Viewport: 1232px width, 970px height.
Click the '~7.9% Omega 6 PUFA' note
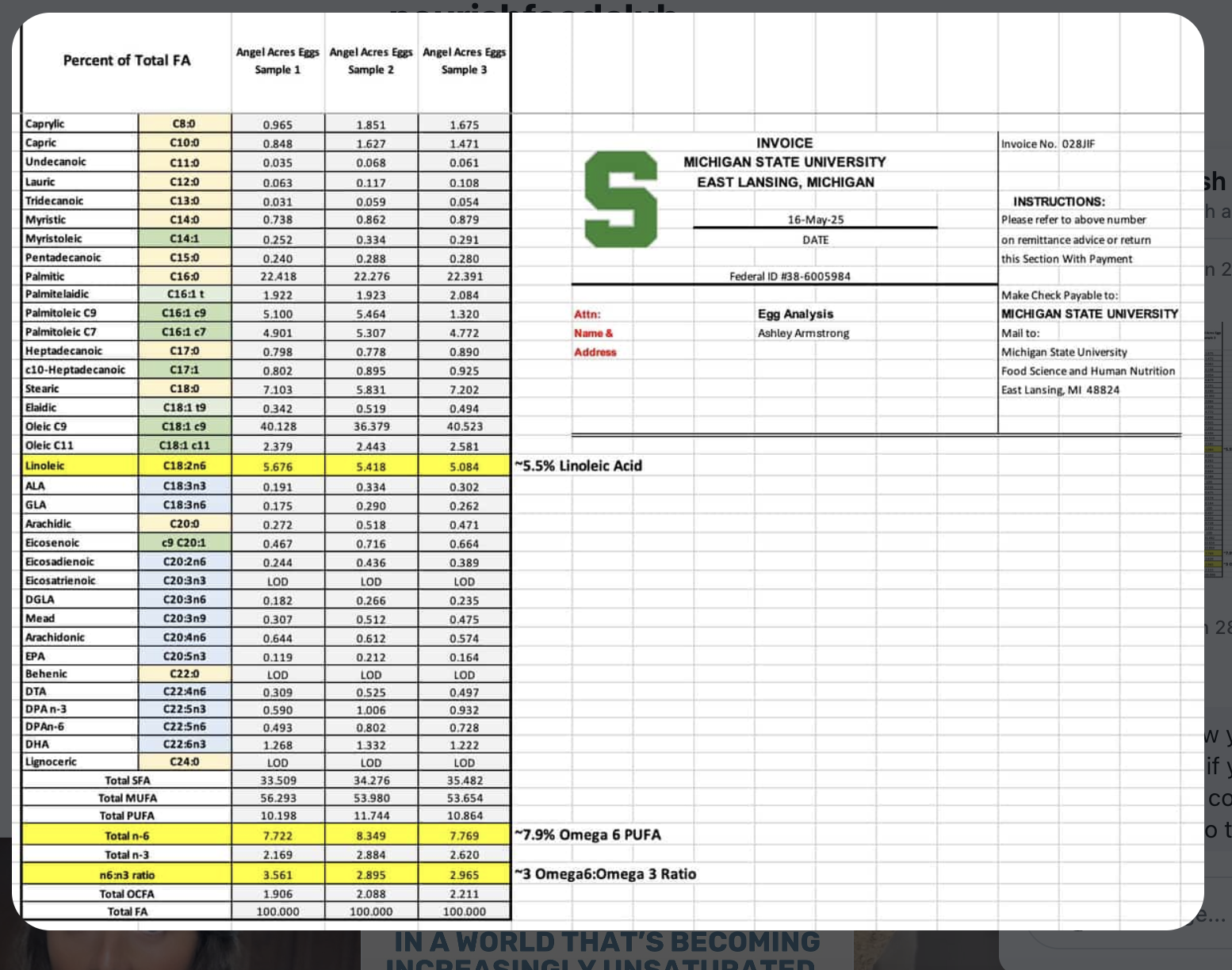pyautogui.click(x=587, y=834)
